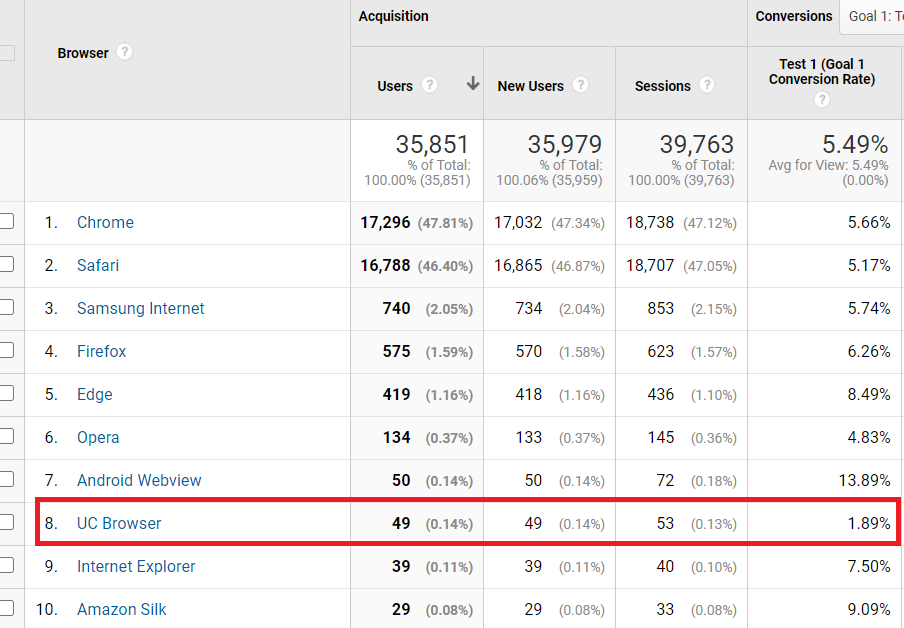The image size is (904, 628).
Task: Click Edge conversion rate 8.49%
Action: 869,394
